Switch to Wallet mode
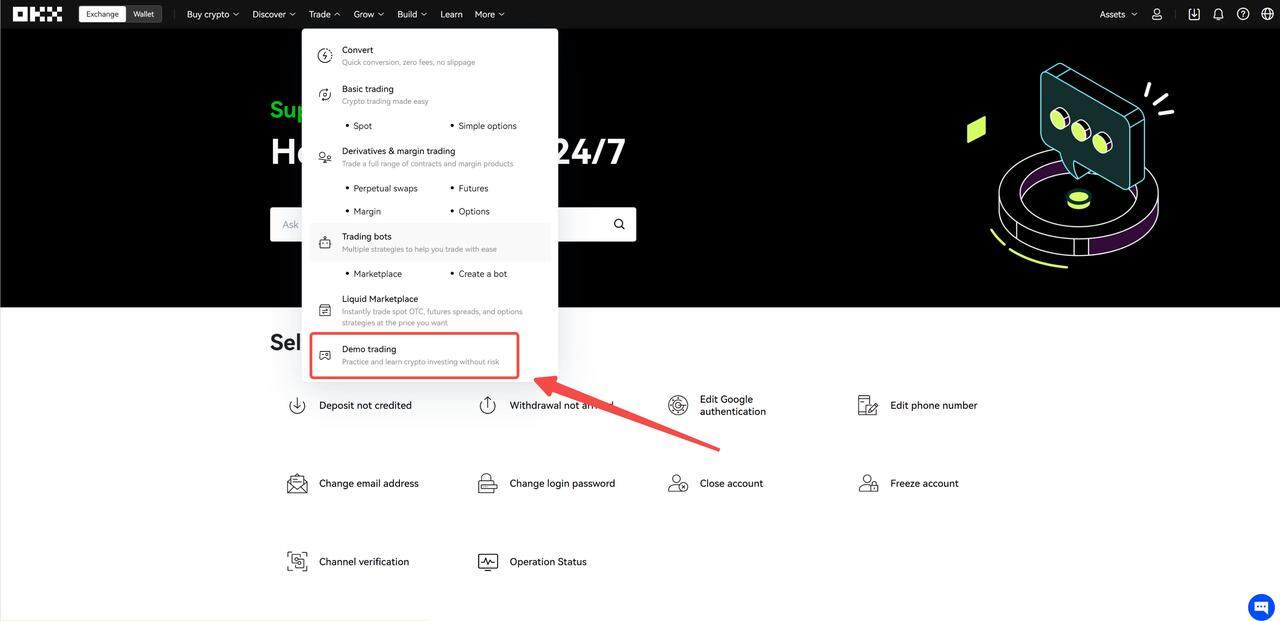 [144, 14]
